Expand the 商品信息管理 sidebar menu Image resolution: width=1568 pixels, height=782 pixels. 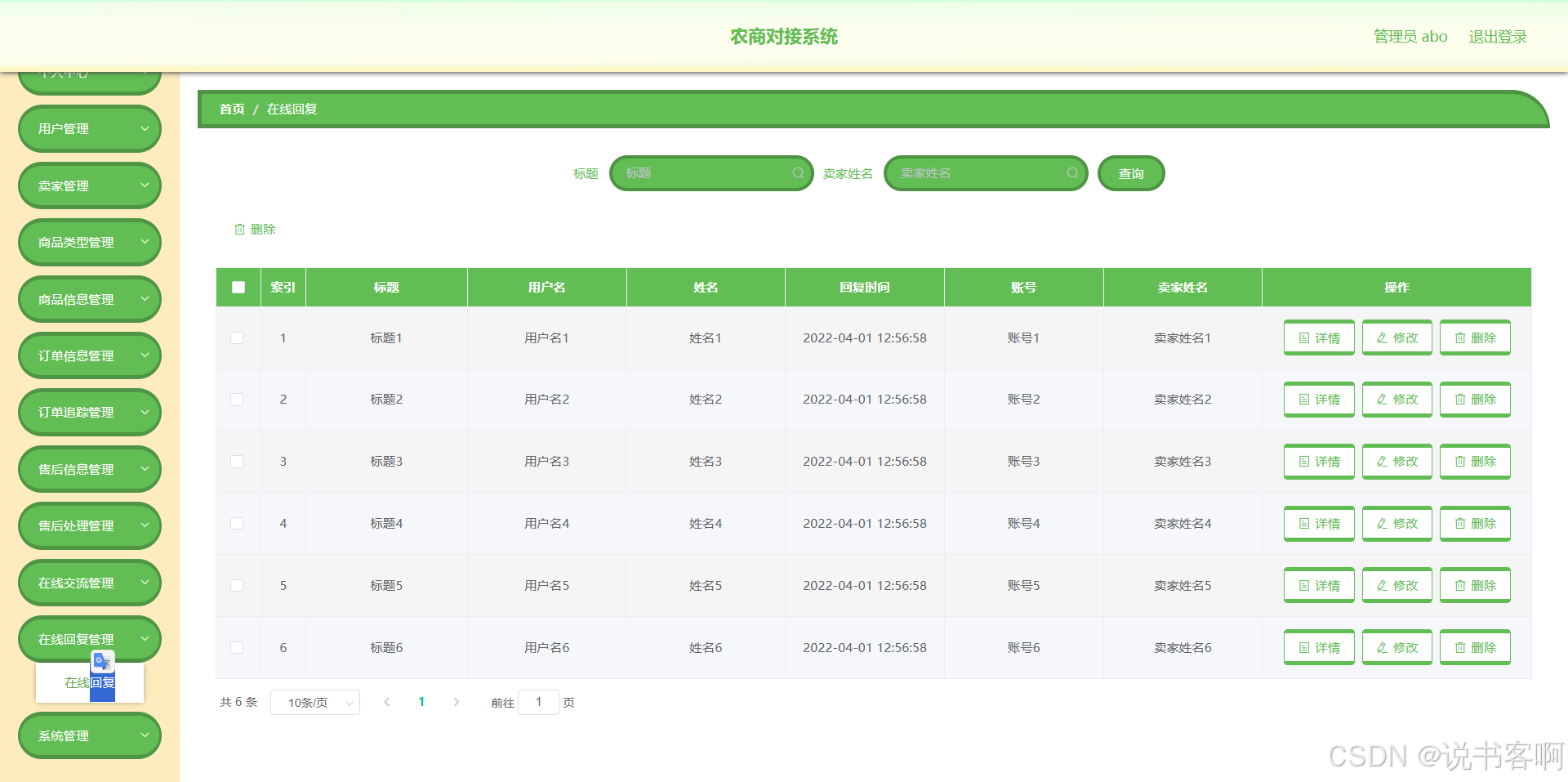[90, 299]
